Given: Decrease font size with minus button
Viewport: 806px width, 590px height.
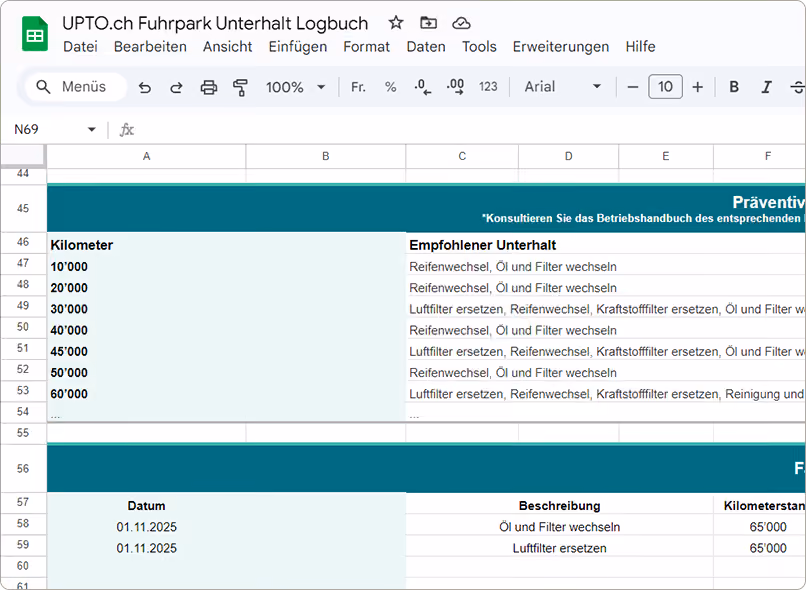Looking at the screenshot, I should click(633, 87).
